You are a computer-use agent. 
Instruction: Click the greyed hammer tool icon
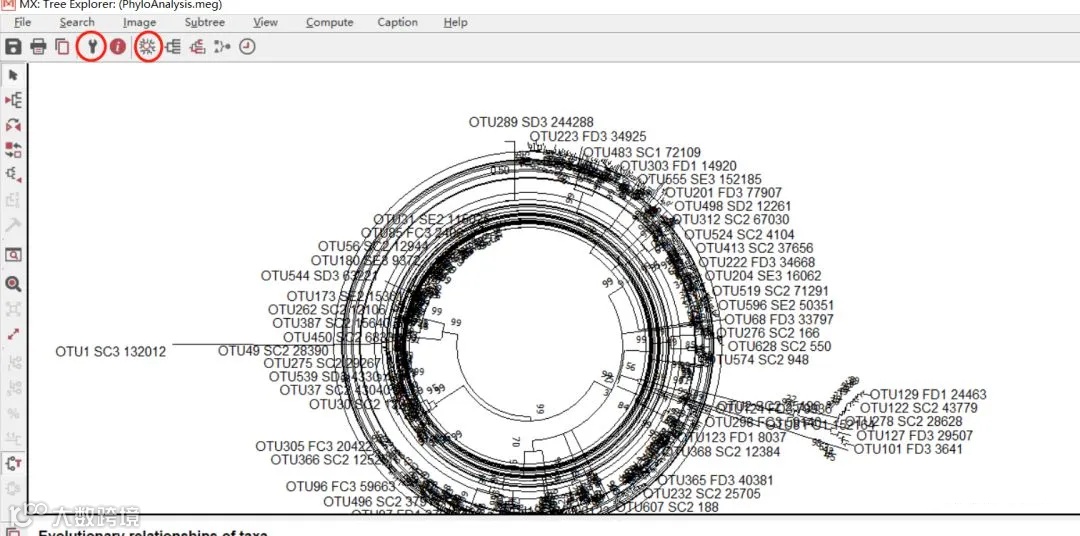pos(13,226)
